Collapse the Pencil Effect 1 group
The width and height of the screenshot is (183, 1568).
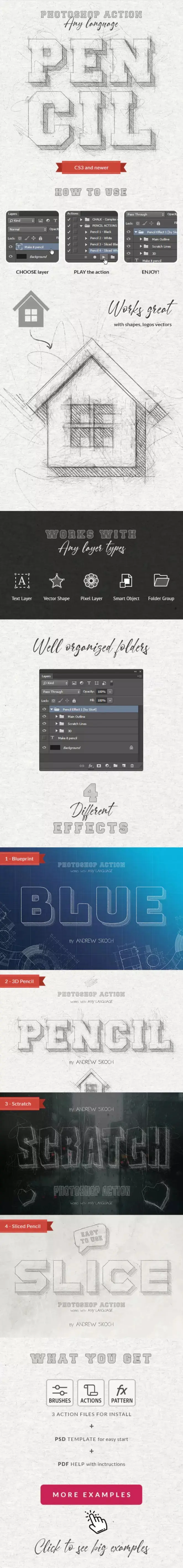pyautogui.click(x=52, y=709)
